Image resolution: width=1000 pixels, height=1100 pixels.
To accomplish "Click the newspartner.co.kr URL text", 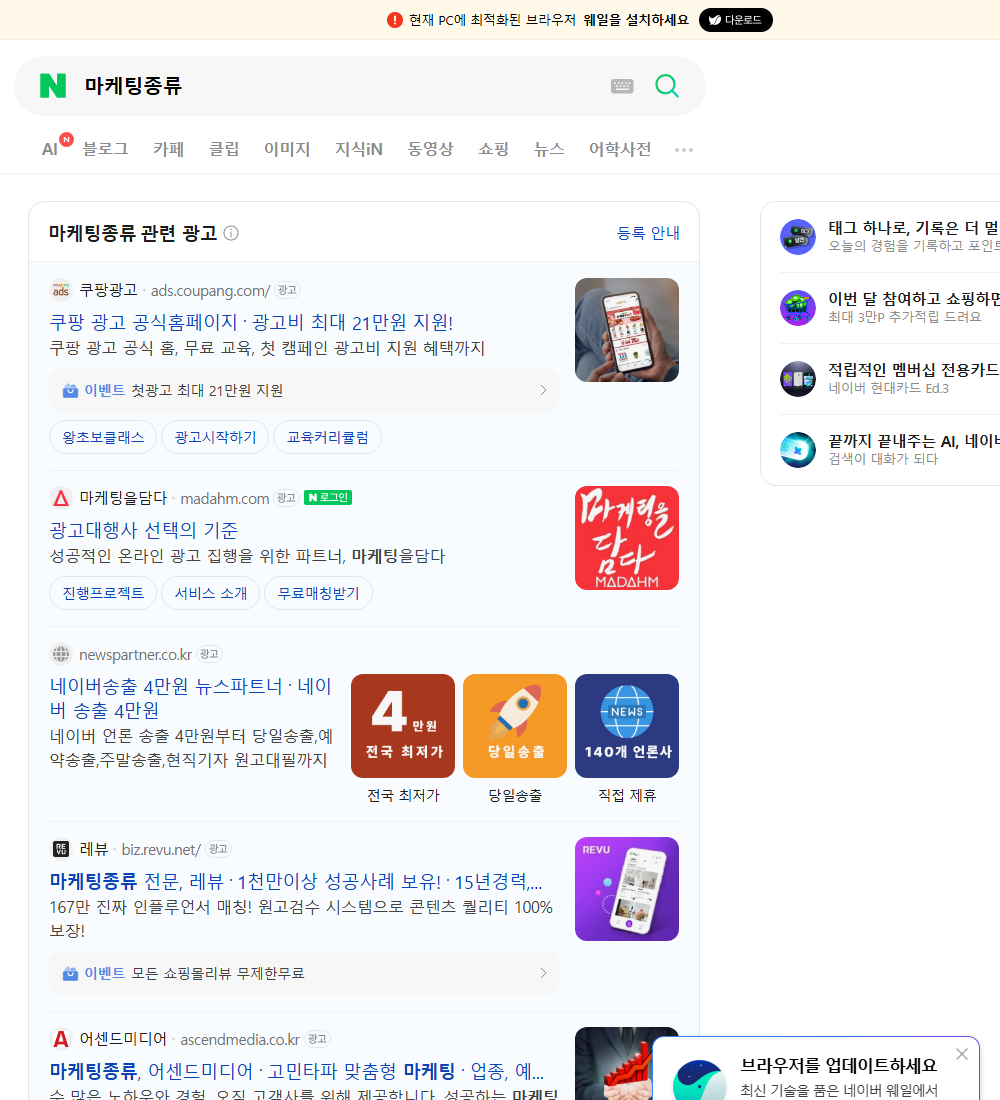I will [x=135, y=655].
